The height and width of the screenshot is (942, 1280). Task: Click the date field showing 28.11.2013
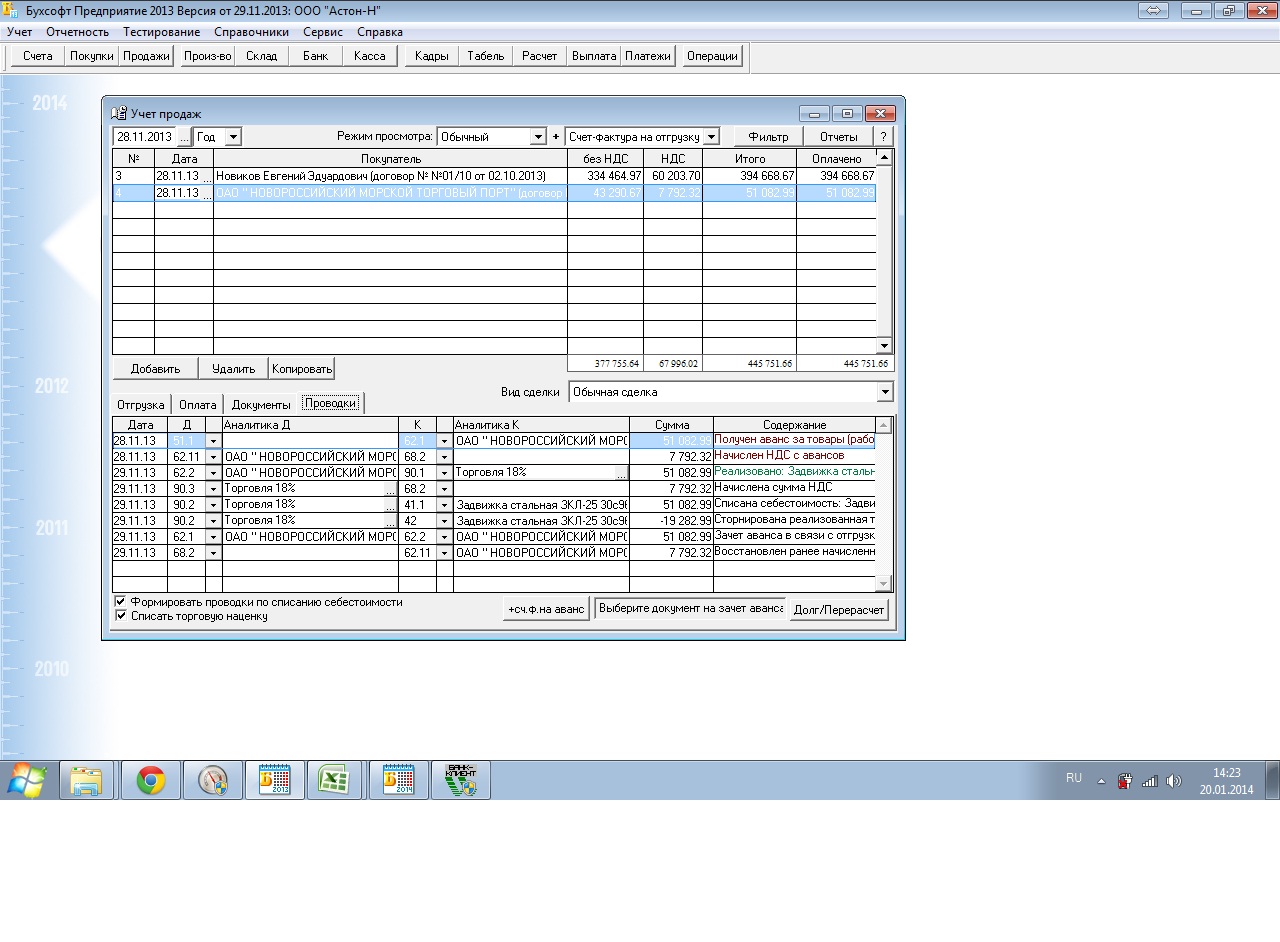click(144, 137)
